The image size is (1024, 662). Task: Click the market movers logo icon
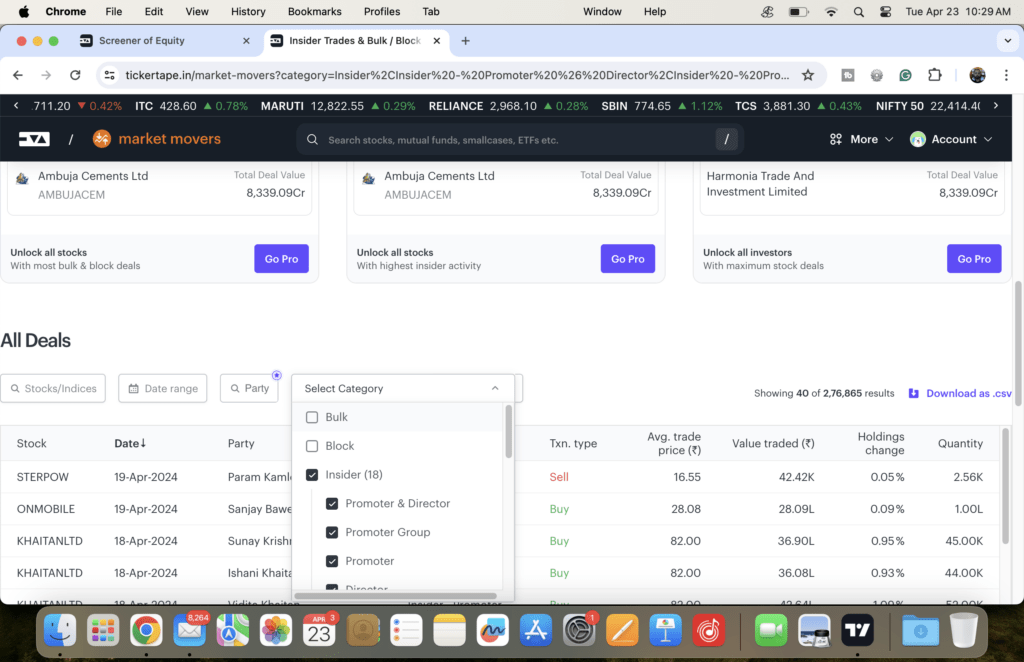[102, 139]
